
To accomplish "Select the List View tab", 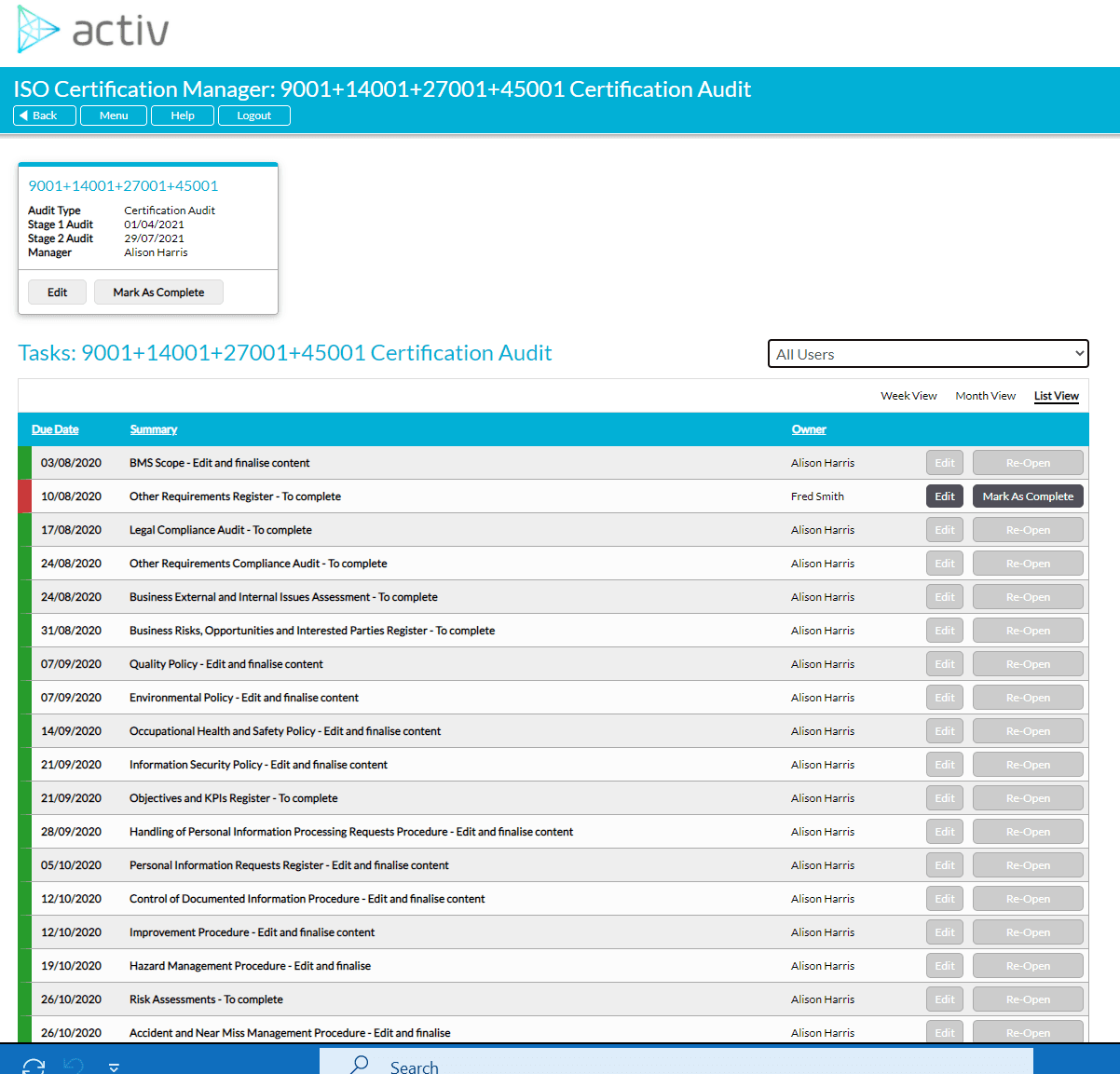I will 1056,395.
